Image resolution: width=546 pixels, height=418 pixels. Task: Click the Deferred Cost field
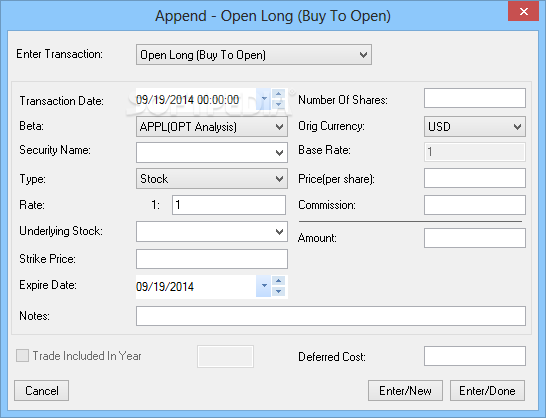coord(475,356)
